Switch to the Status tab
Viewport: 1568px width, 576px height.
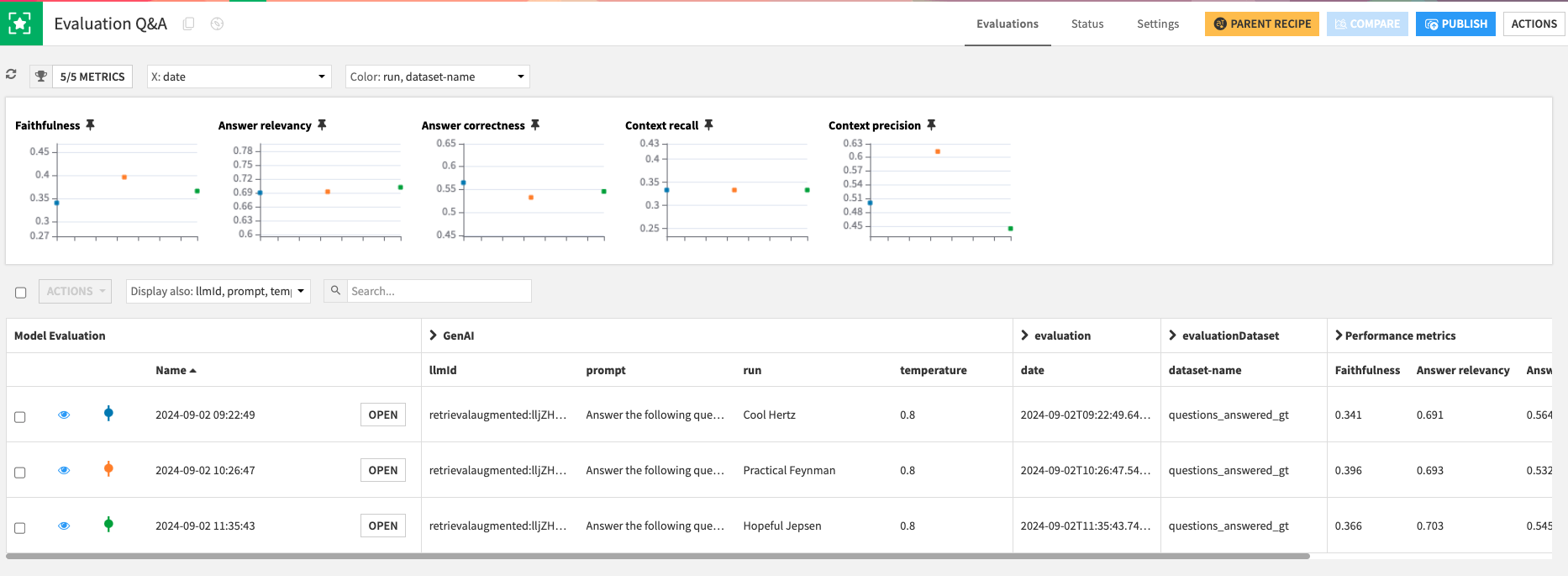pos(1087,24)
